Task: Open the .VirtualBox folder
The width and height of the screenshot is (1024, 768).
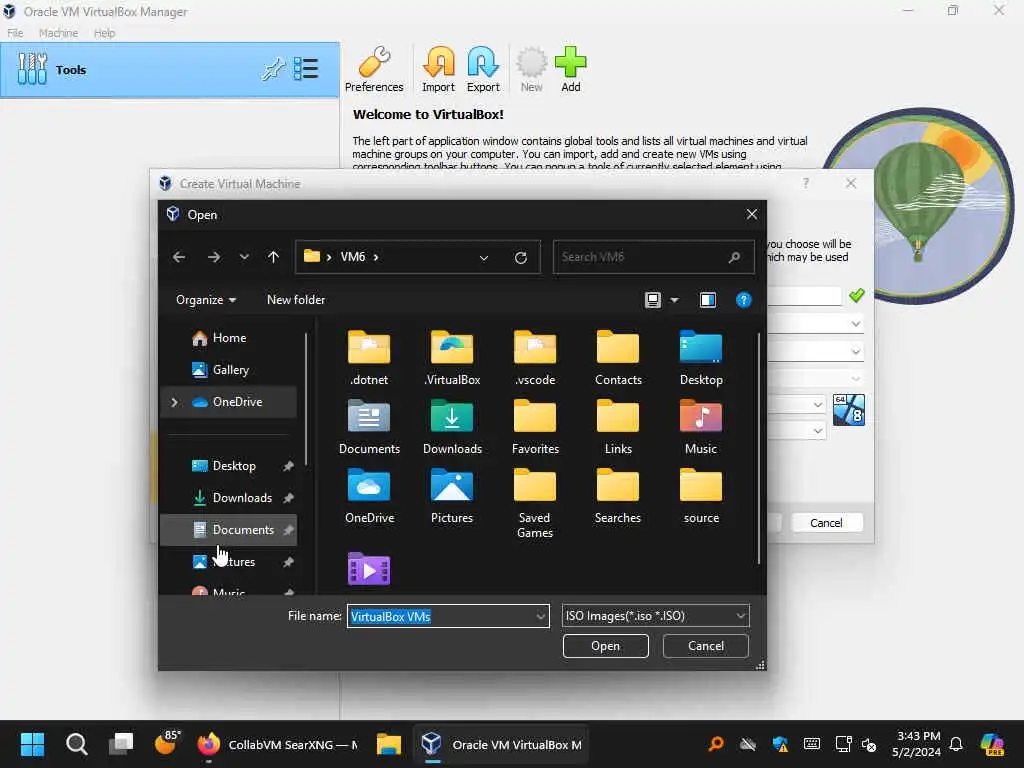Action: click(452, 357)
